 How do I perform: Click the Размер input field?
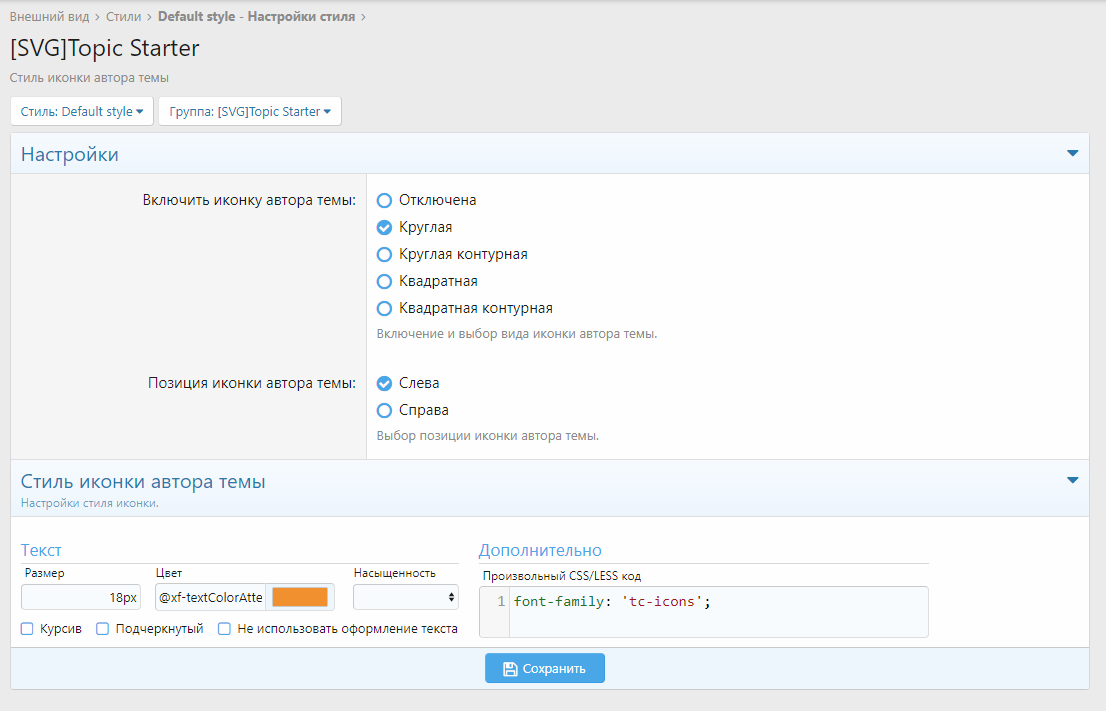(x=82, y=597)
